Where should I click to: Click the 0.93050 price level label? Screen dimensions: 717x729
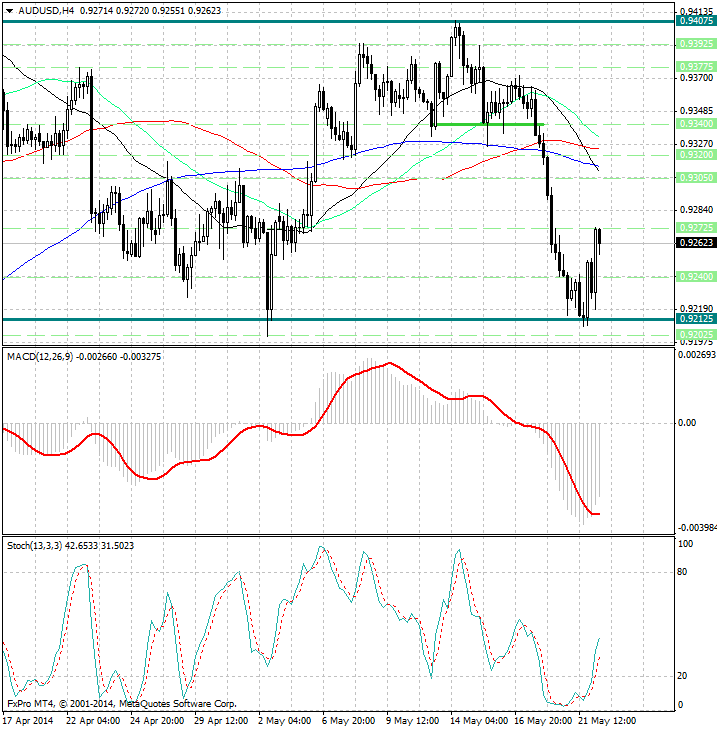click(x=696, y=178)
